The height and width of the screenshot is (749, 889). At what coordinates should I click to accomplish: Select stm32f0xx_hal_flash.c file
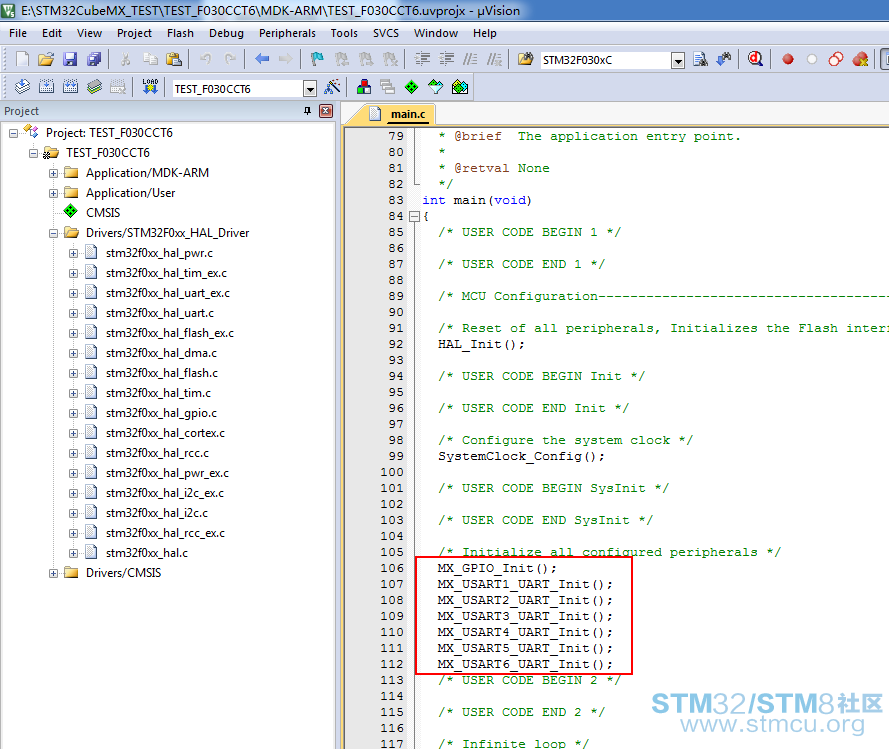(x=162, y=373)
